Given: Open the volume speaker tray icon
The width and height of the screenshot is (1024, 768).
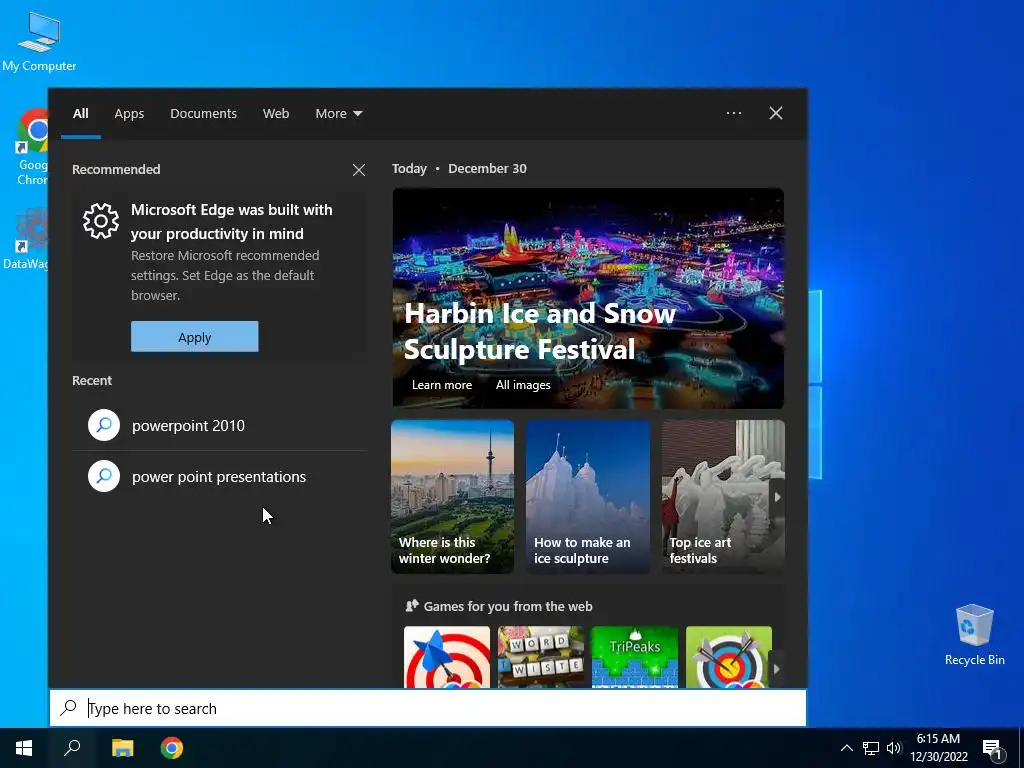Looking at the screenshot, I should pyautogui.click(x=894, y=748).
